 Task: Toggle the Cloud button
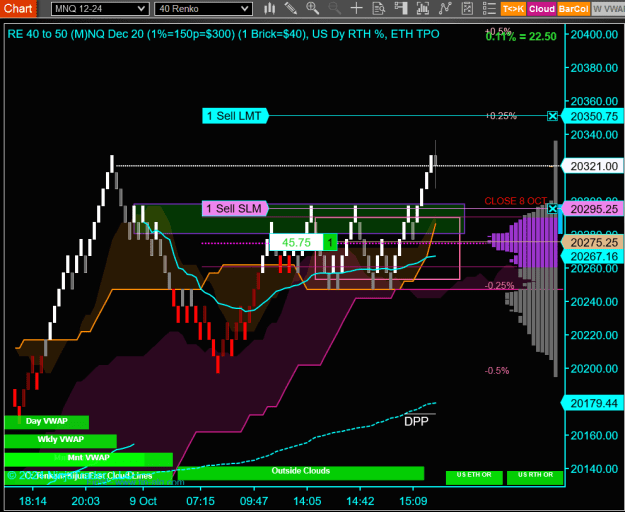coord(542,9)
